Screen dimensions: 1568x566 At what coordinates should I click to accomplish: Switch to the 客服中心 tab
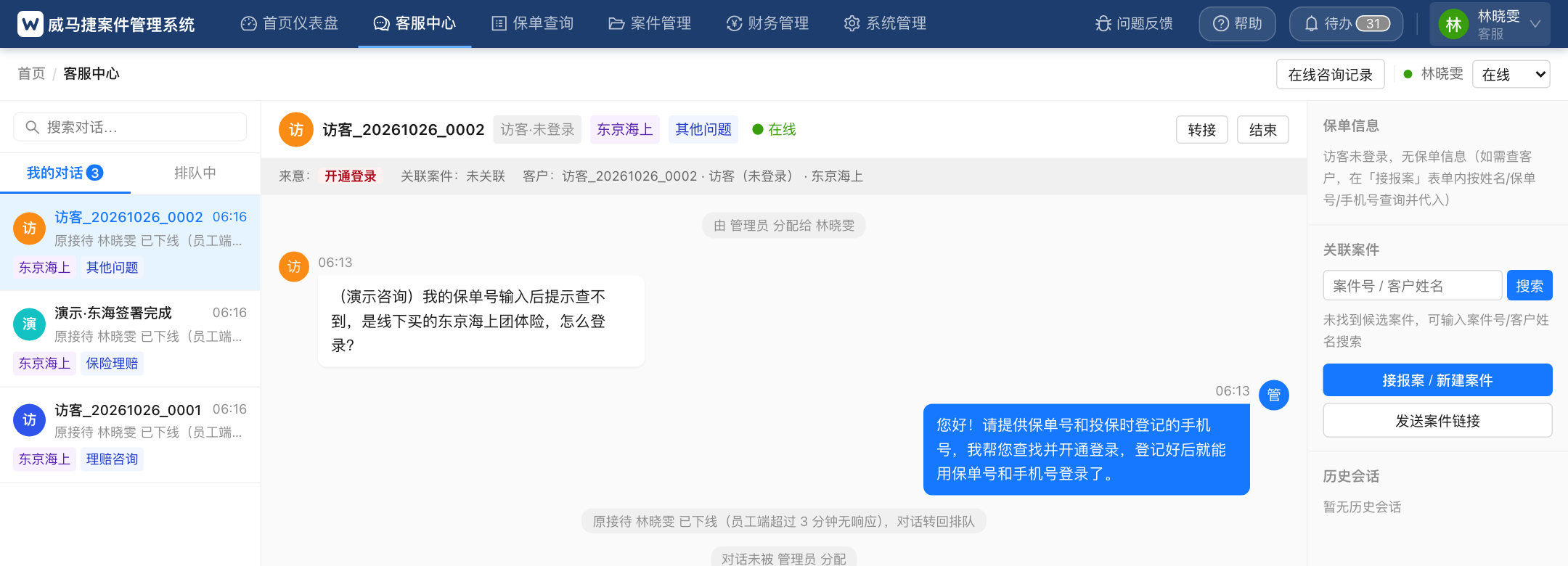415,24
